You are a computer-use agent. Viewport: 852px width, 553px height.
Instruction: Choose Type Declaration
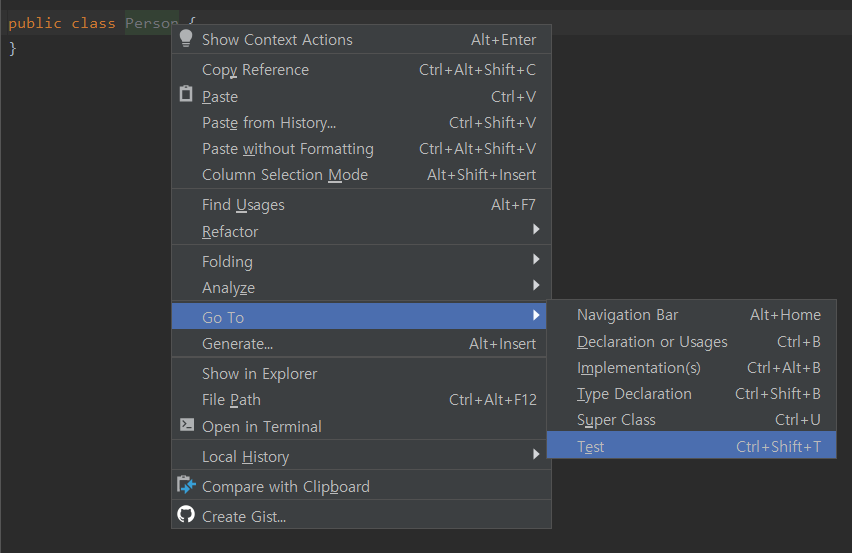[691, 394]
